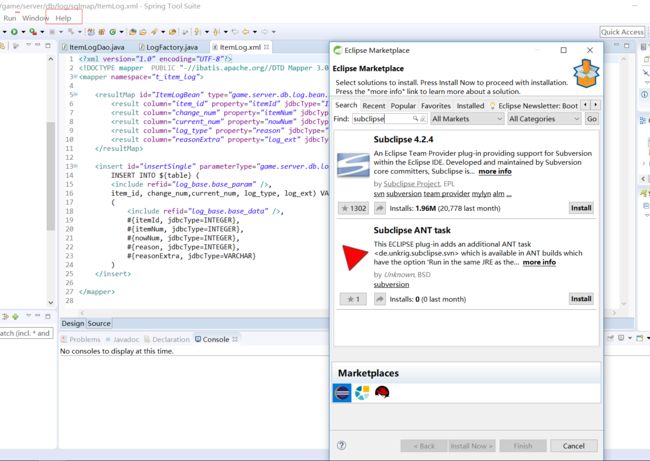650x461 pixels.
Task: Open the Favorites tab in Marketplace
Action: click(436, 106)
